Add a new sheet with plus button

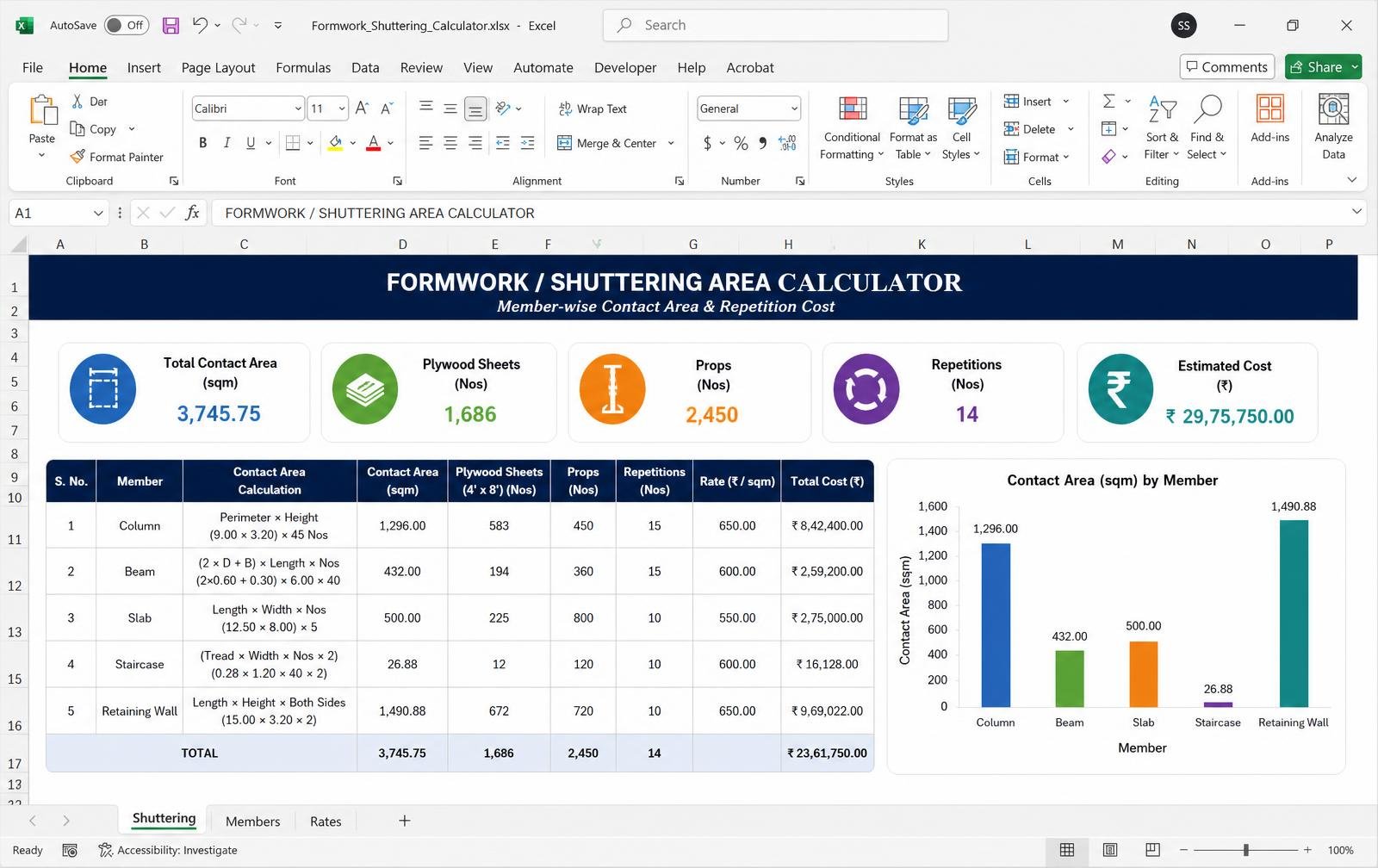click(404, 821)
